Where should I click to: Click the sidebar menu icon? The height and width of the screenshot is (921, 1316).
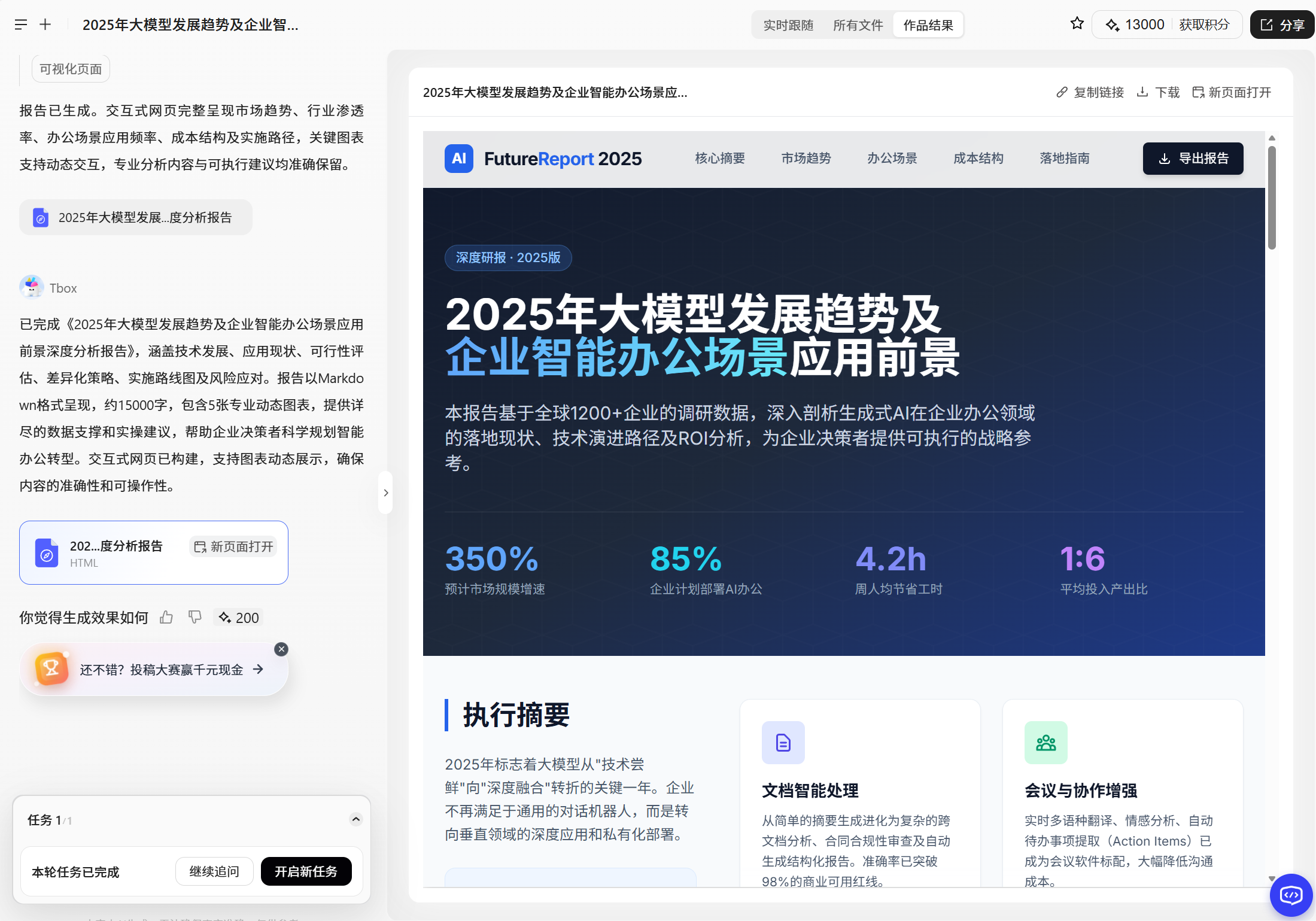point(21,25)
